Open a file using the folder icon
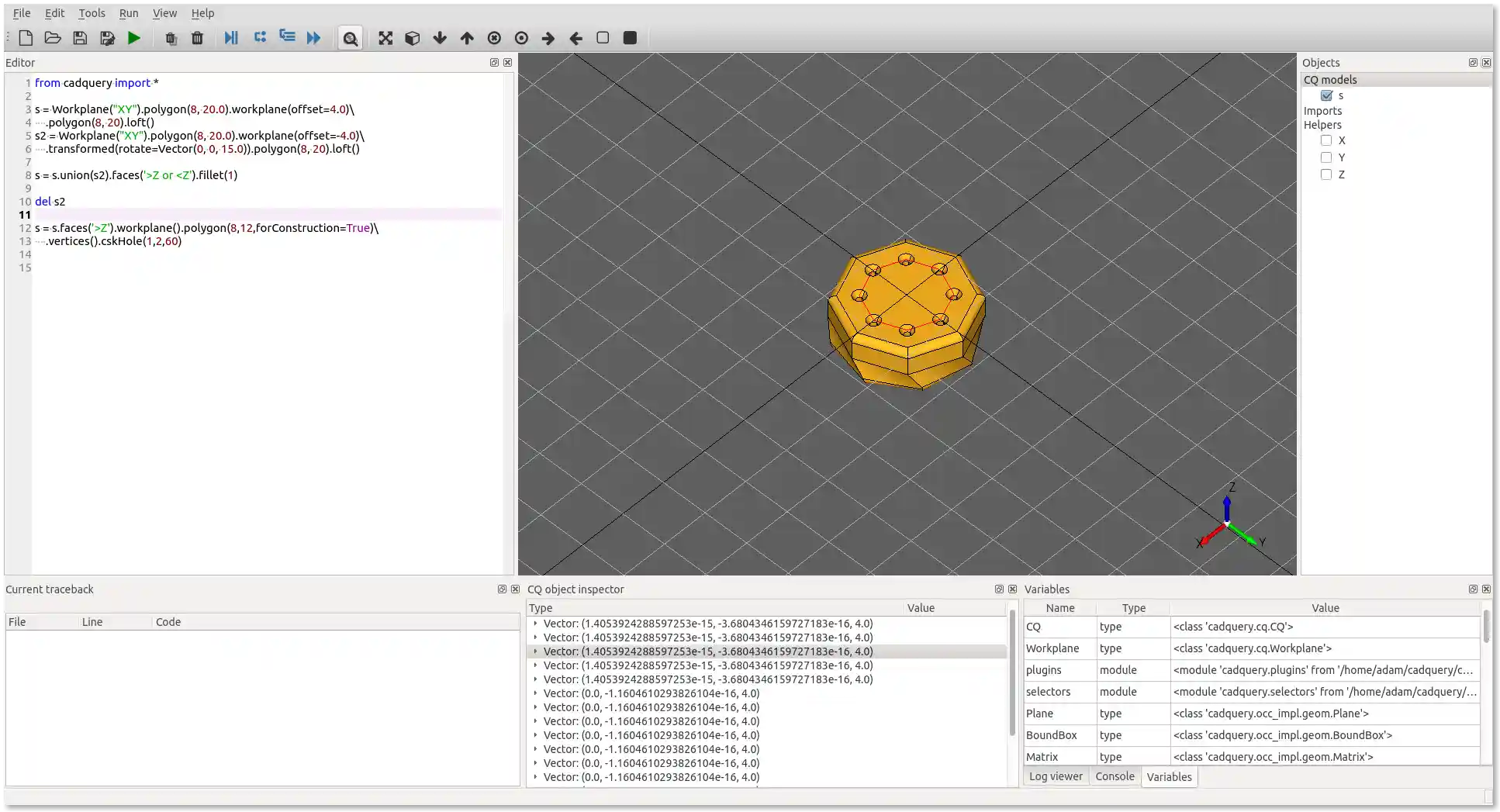Screen dimensions: 1500x812 click(x=52, y=38)
